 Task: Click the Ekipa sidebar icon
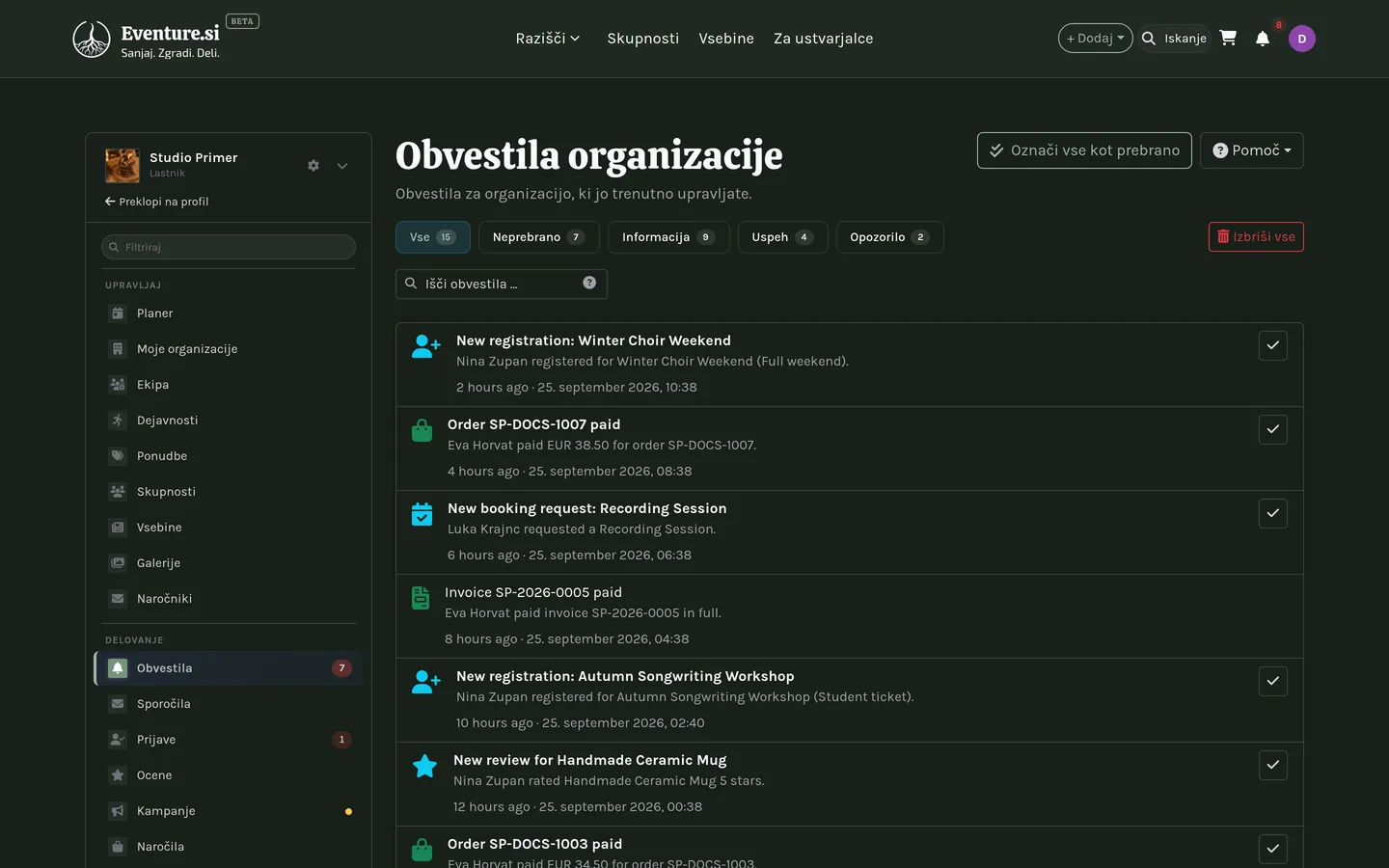point(118,385)
